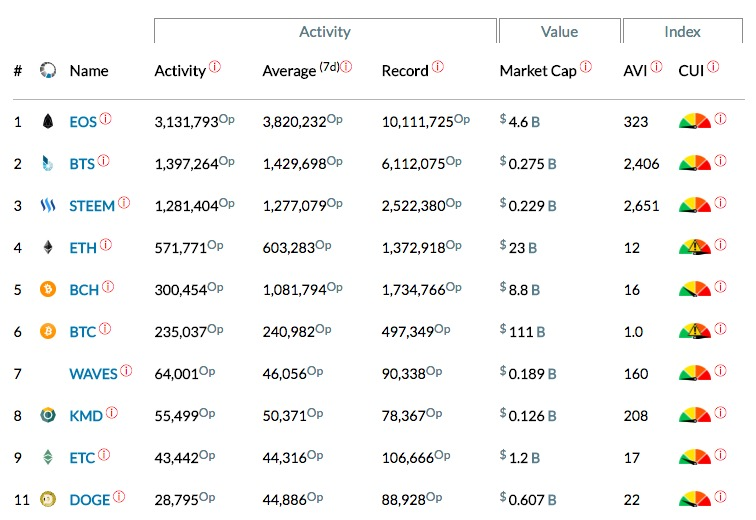Sort by the # rank column header
Viewport: 756px width, 520px height.
[18, 71]
